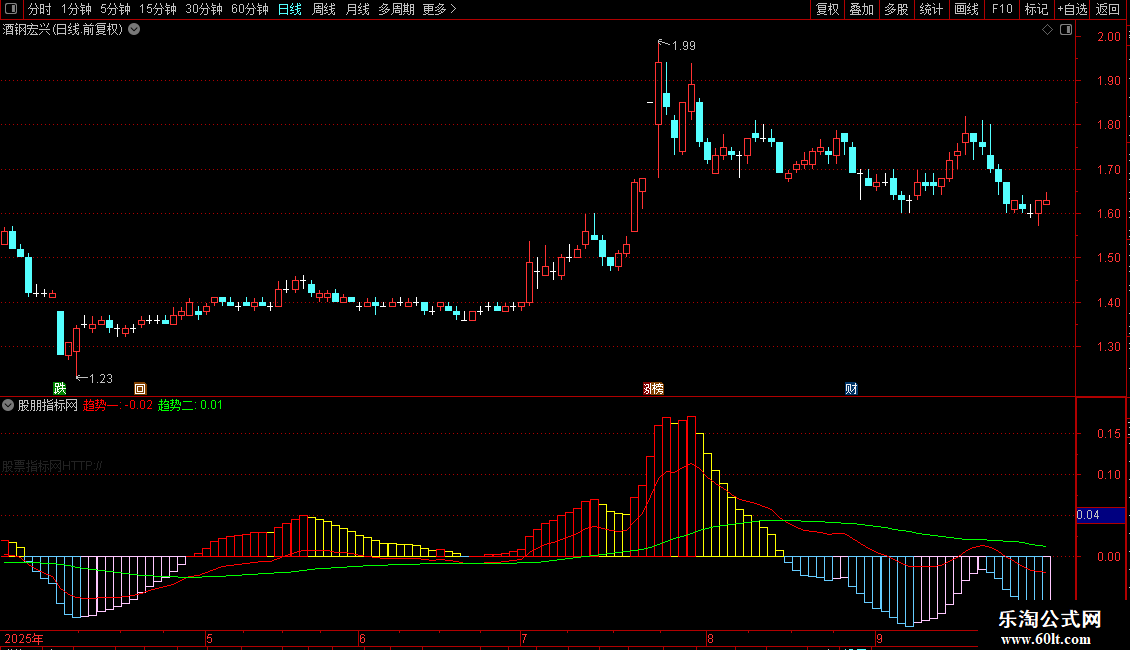Click the 0.10 indicator axis label
Viewport: 1130px width, 650px height.
point(1108,475)
